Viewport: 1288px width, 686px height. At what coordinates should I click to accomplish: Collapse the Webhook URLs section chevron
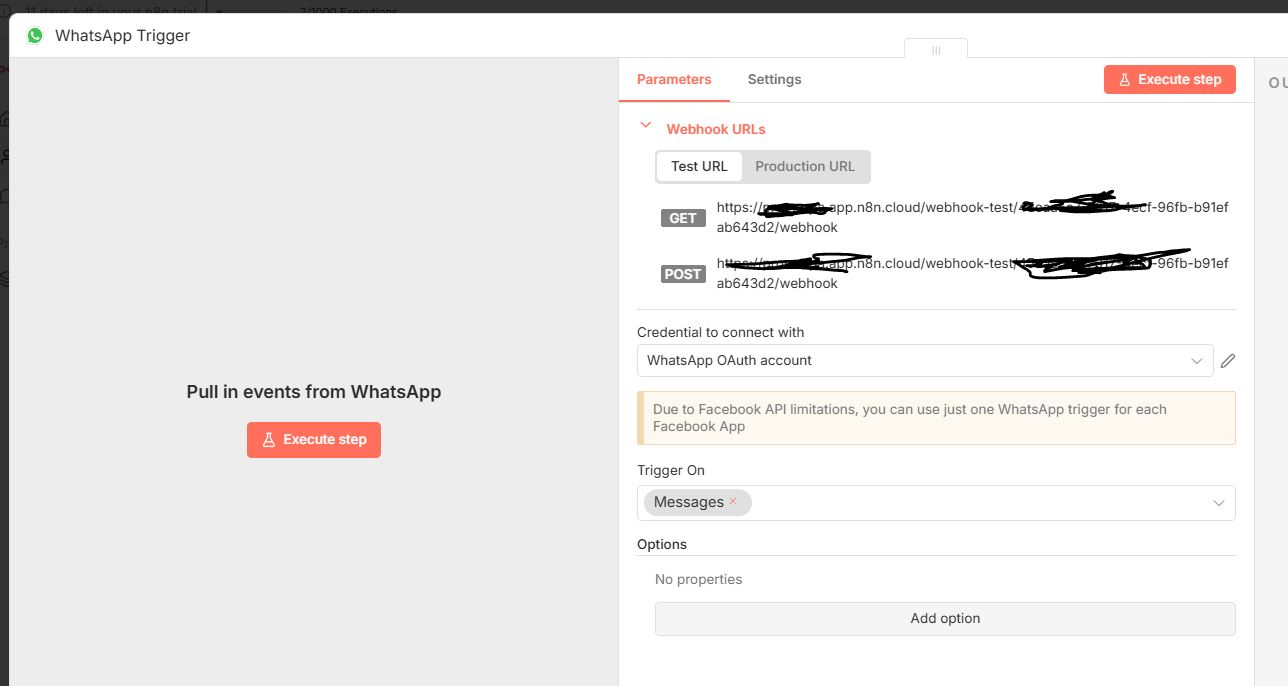point(646,126)
